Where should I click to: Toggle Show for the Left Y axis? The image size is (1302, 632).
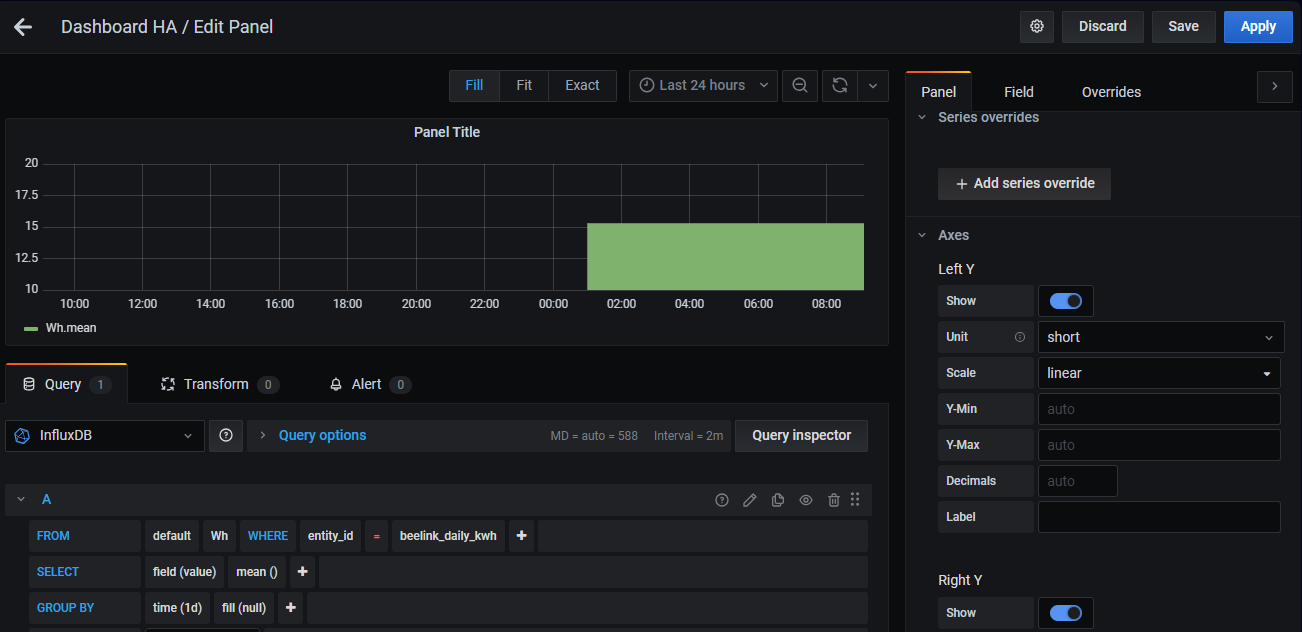[1065, 300]
